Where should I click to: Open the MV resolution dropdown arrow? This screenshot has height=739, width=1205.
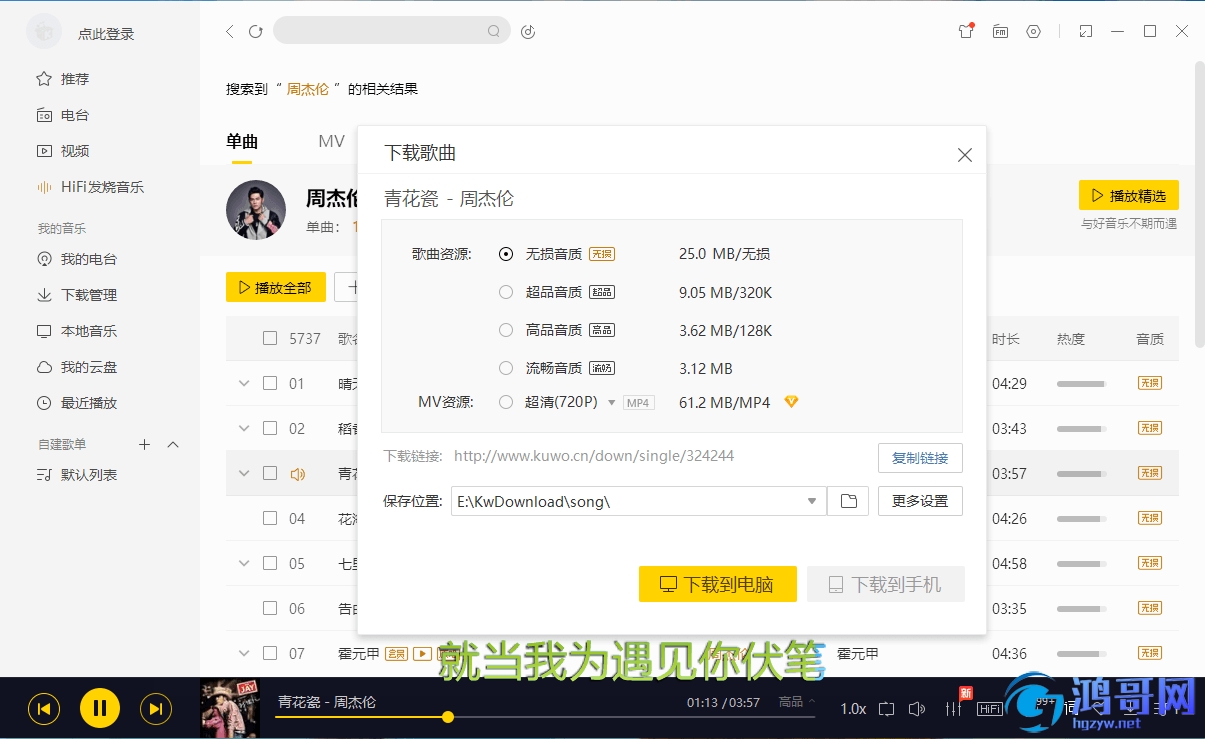[611, 403]
